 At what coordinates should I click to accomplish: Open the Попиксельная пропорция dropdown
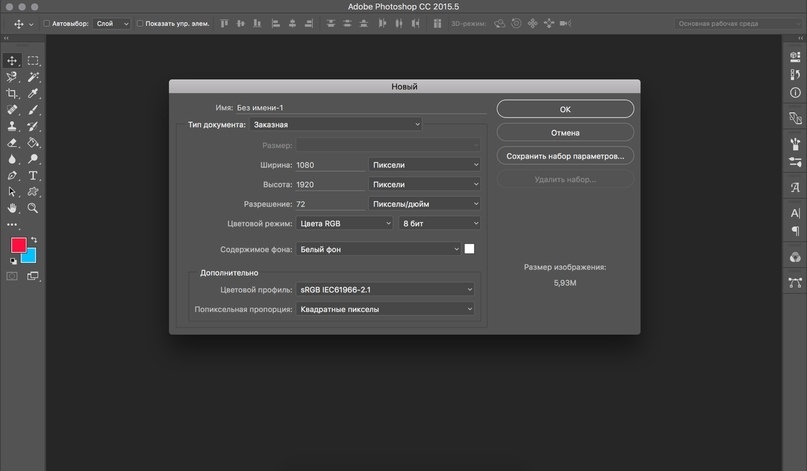tap(385, 309)
